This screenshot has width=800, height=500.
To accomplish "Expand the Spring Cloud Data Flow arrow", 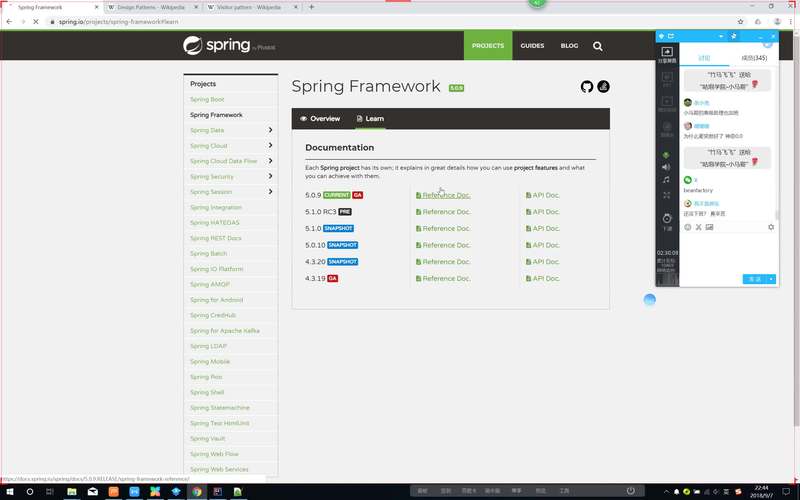I will [270, 161].
